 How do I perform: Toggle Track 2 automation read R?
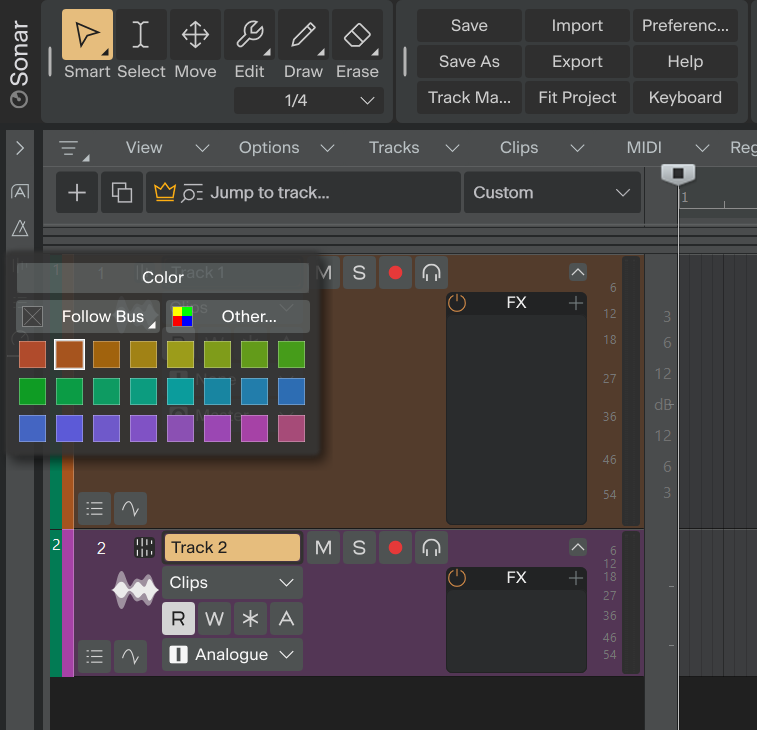[x=178, y=618]
